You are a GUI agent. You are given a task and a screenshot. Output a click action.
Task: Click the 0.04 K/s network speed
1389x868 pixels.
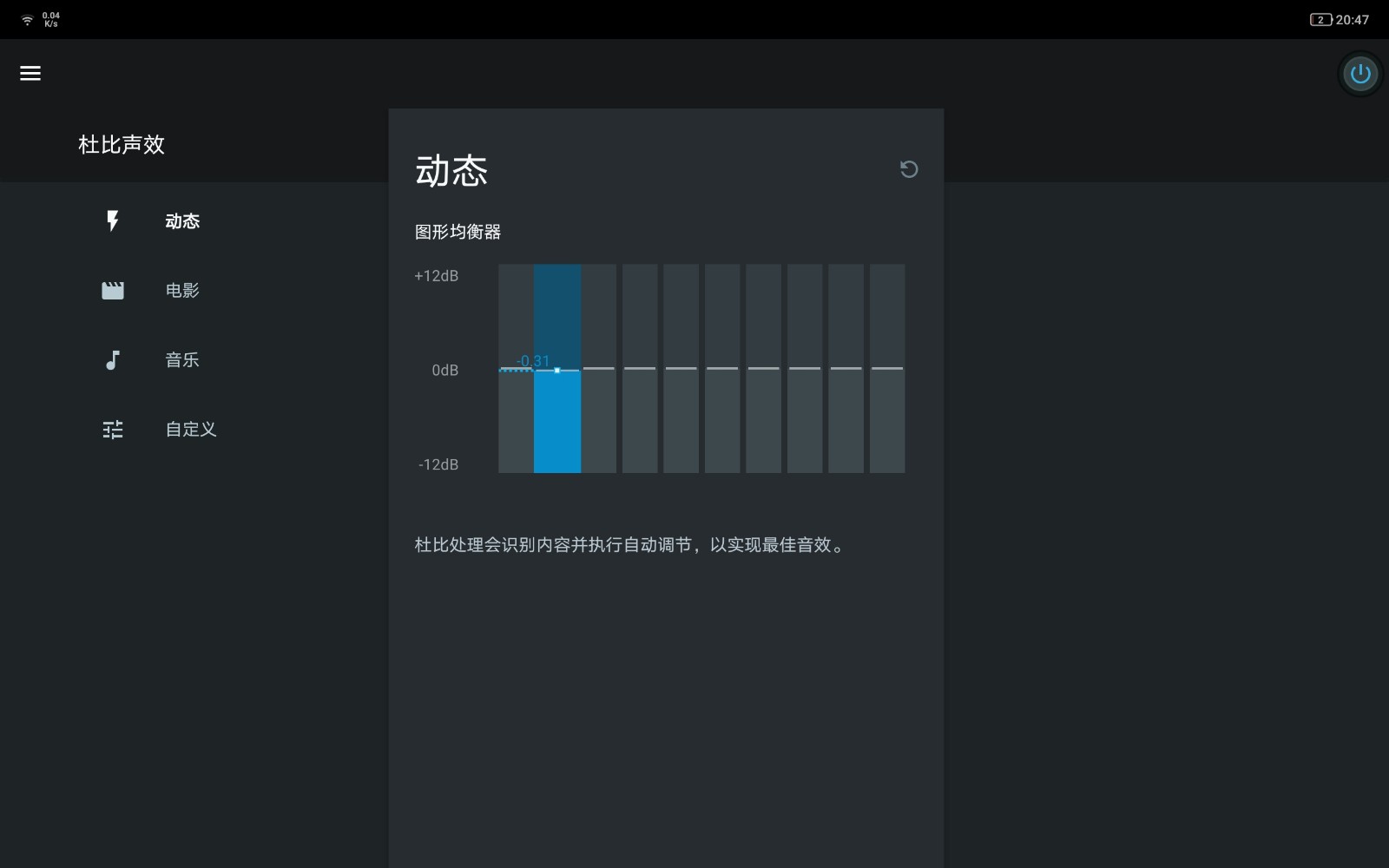pyautogui.click(x=51, y=20)
